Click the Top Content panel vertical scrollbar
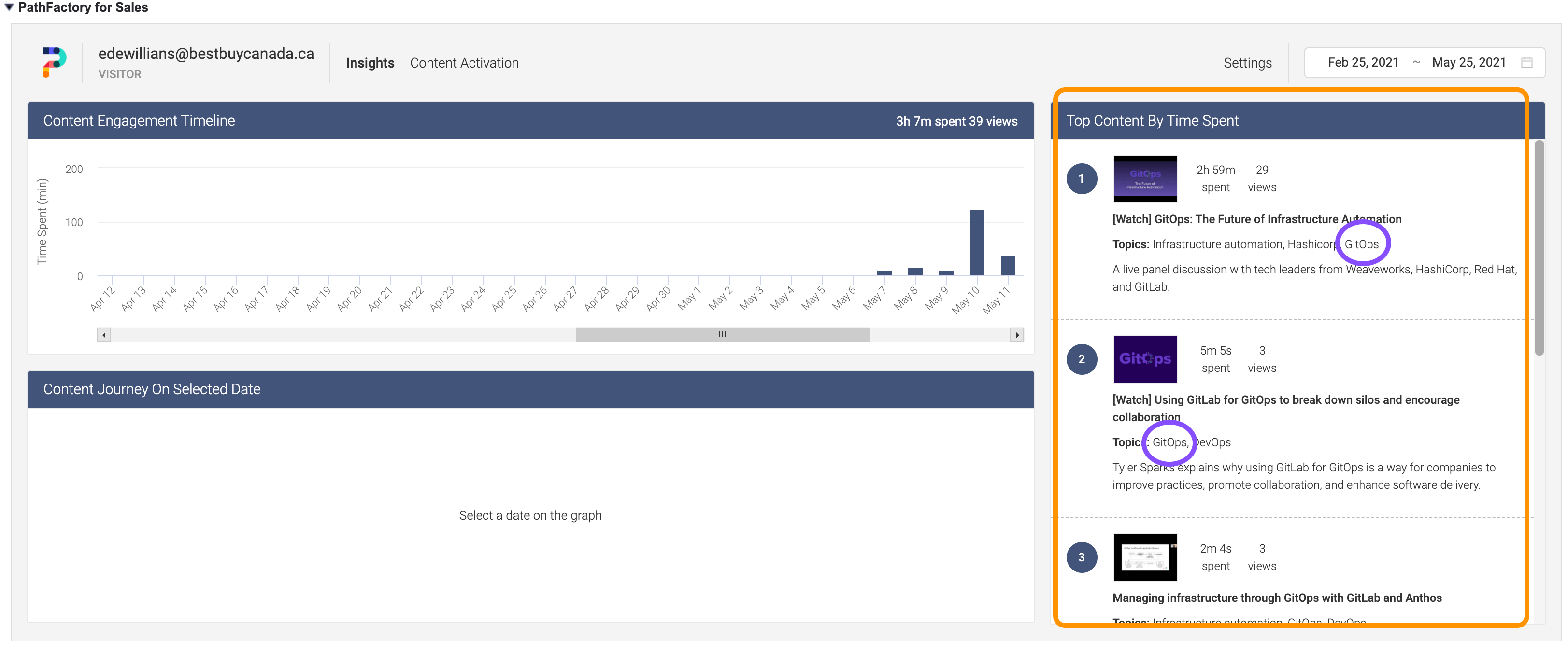 1539,248
